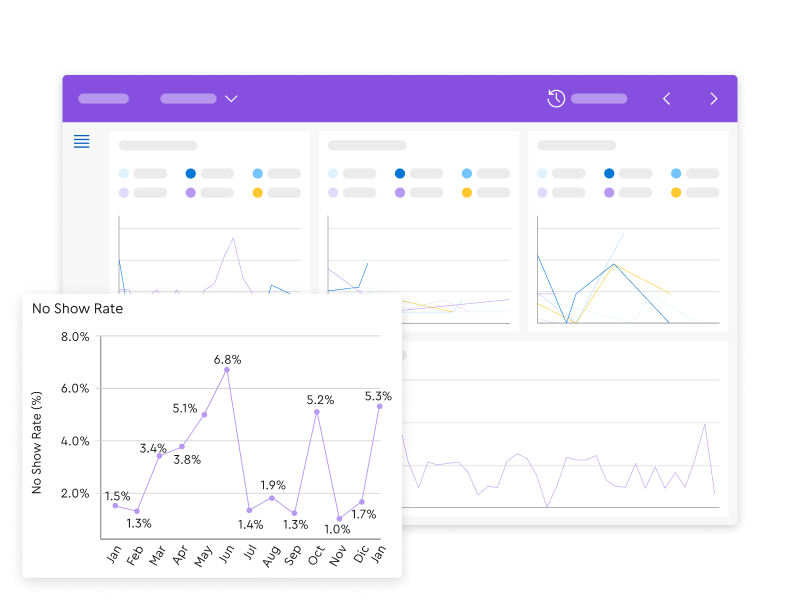Select the 5.2% data point for Oct
800x600 pixels.
(x=317, y=412)
